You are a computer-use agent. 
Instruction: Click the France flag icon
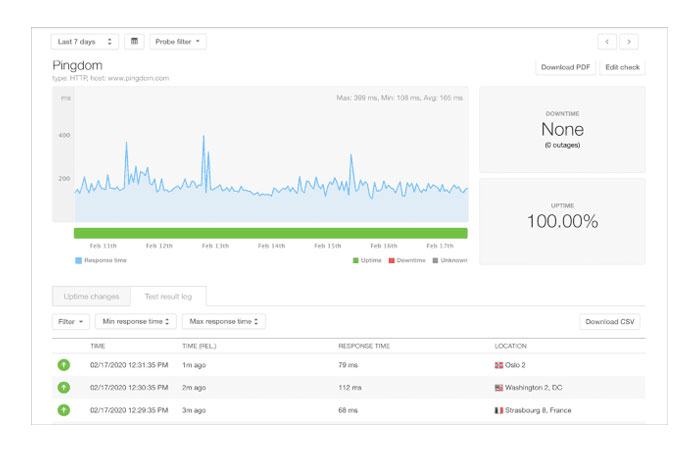point(500,410)
